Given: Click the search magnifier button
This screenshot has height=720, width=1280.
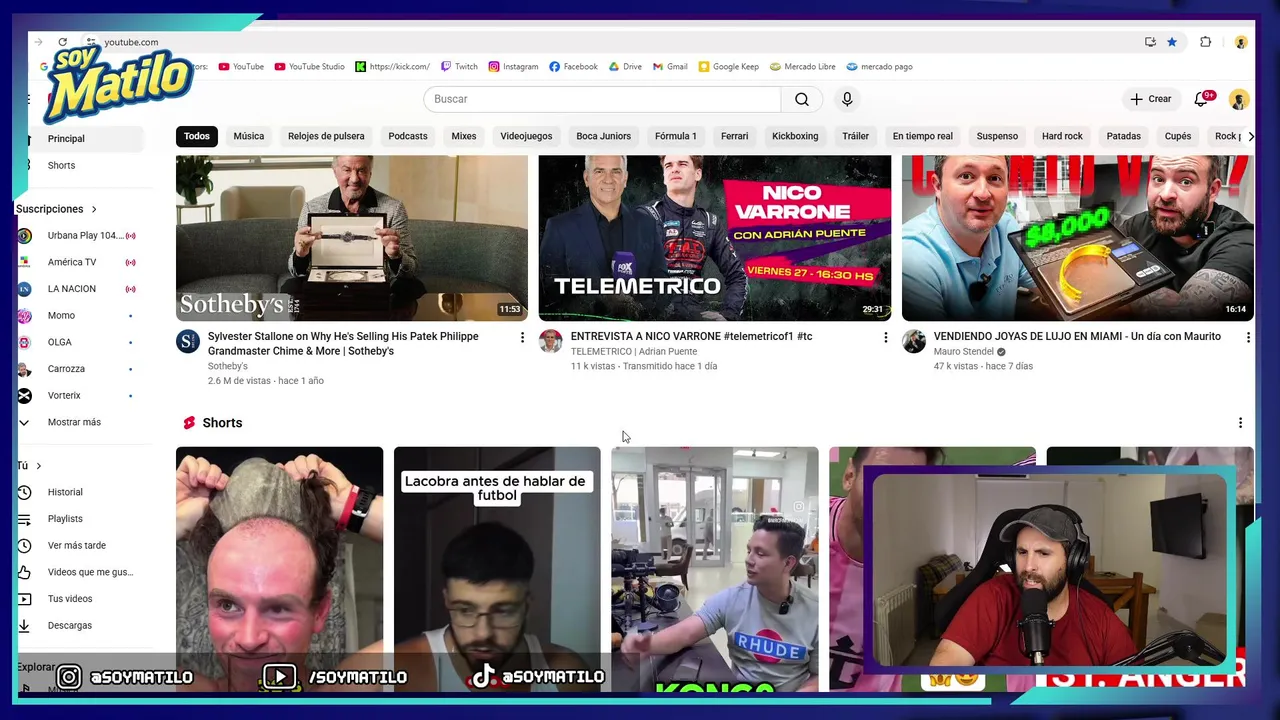Looking at the screenshot, I should [x=802, y=99].
